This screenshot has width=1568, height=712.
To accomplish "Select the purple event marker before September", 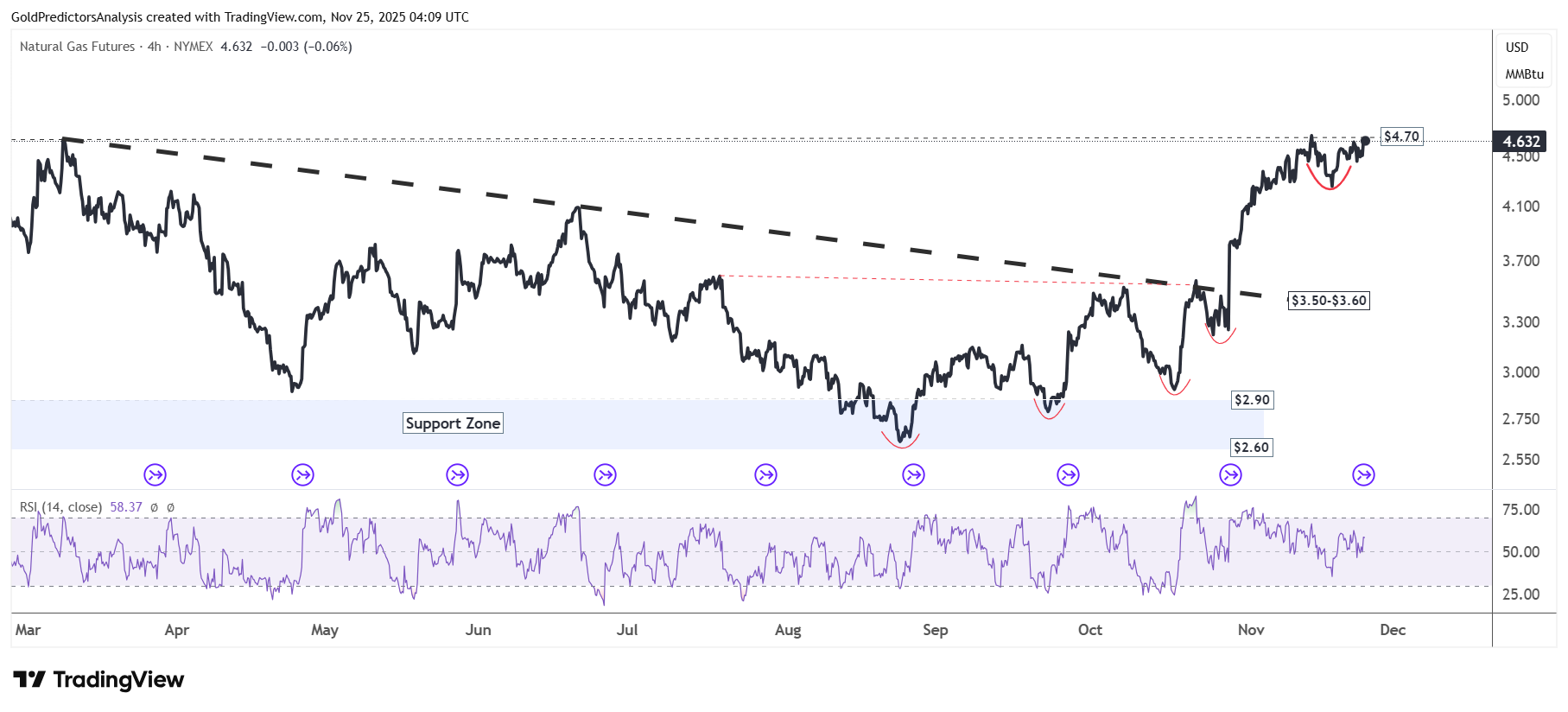I will [x=913, y=474].
